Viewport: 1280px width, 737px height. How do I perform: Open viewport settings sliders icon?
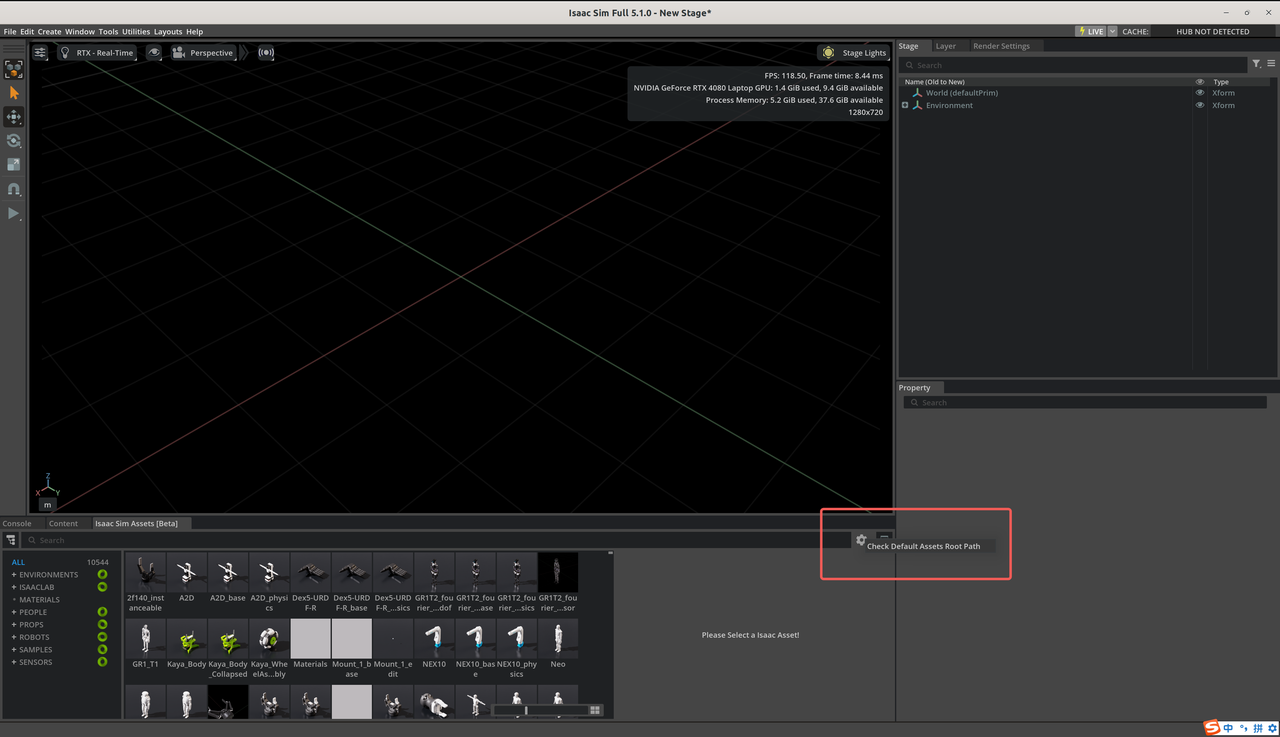pyautogui.click(x=40, y=52)
